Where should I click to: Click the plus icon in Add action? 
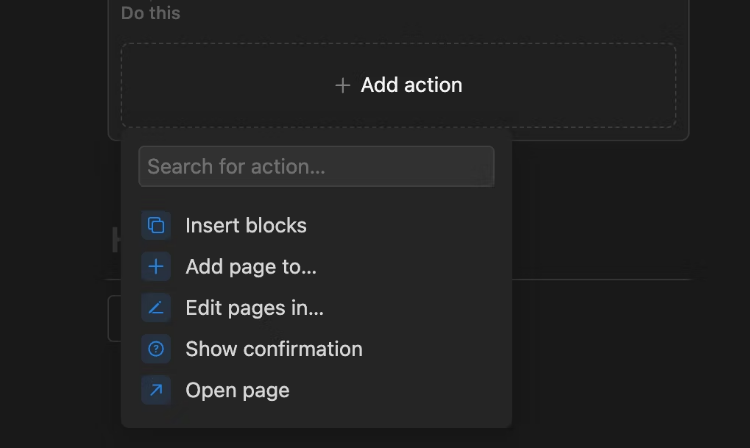click(x=342, y=86)
